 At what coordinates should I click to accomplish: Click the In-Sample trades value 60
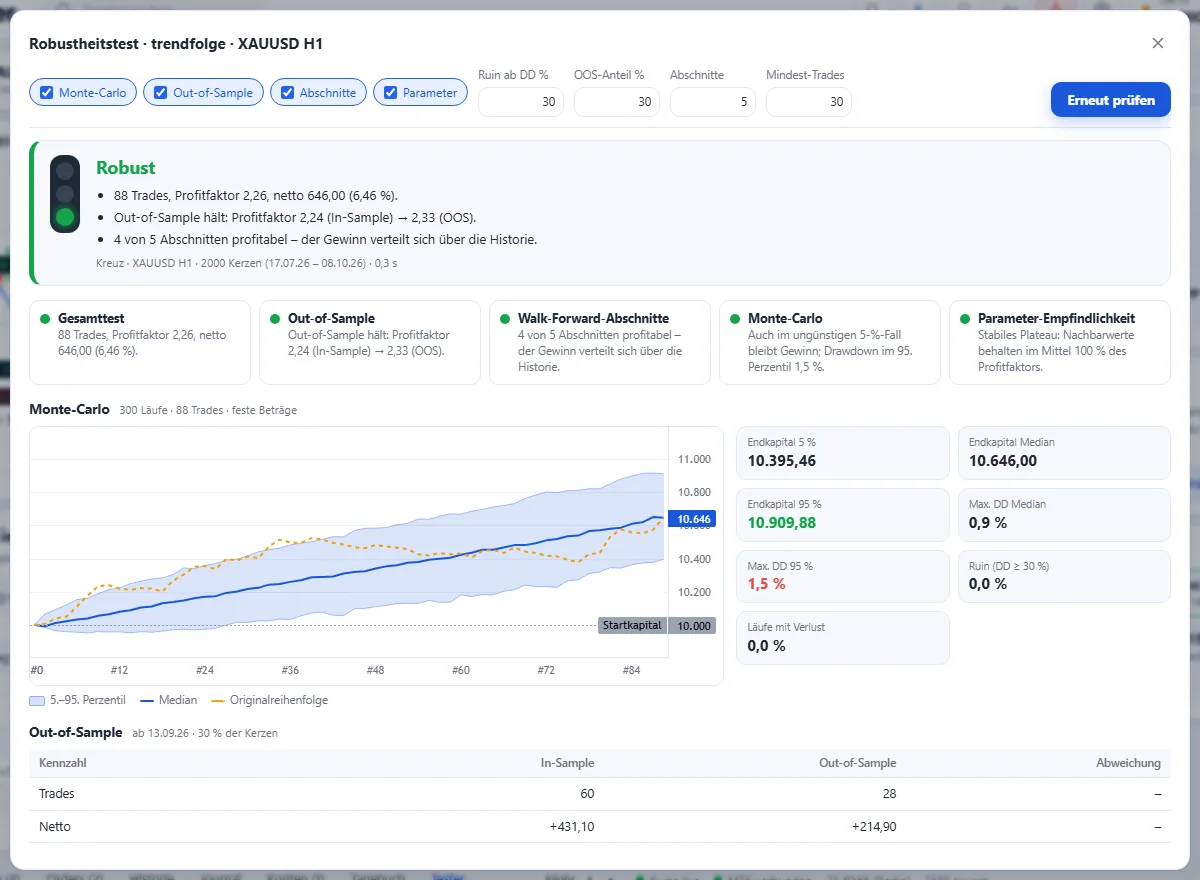pos(587,794)
